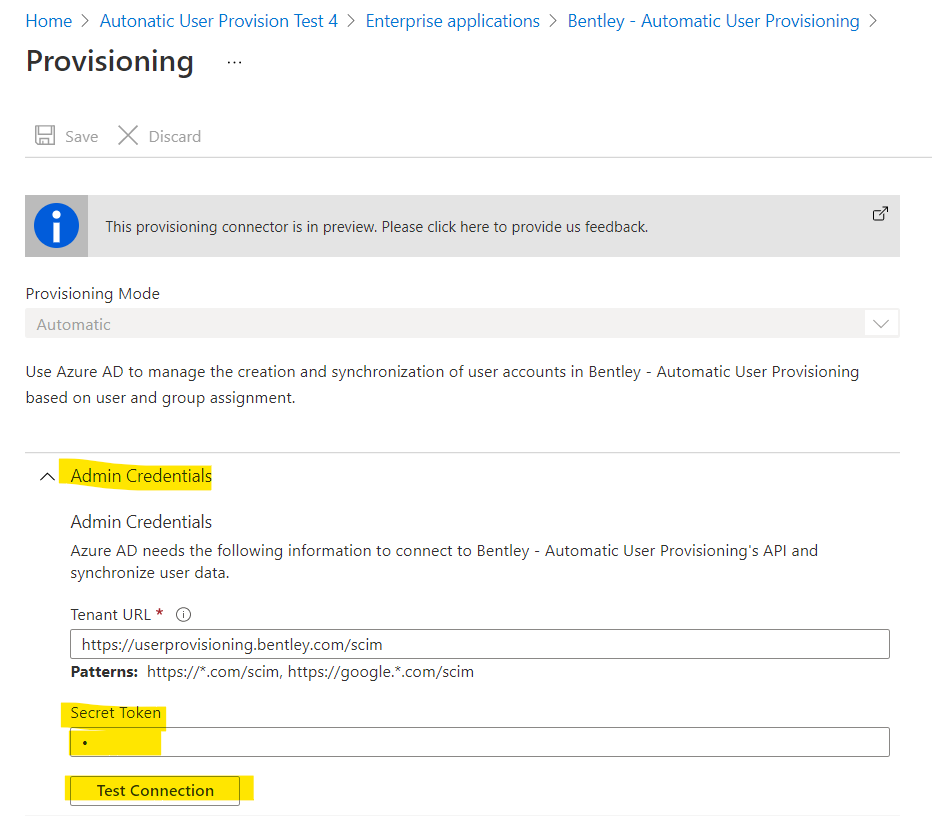Click the Tenant URL info icon
This screenshot has width=932, height=816.
pyautogui.click(x=184, y=615)
